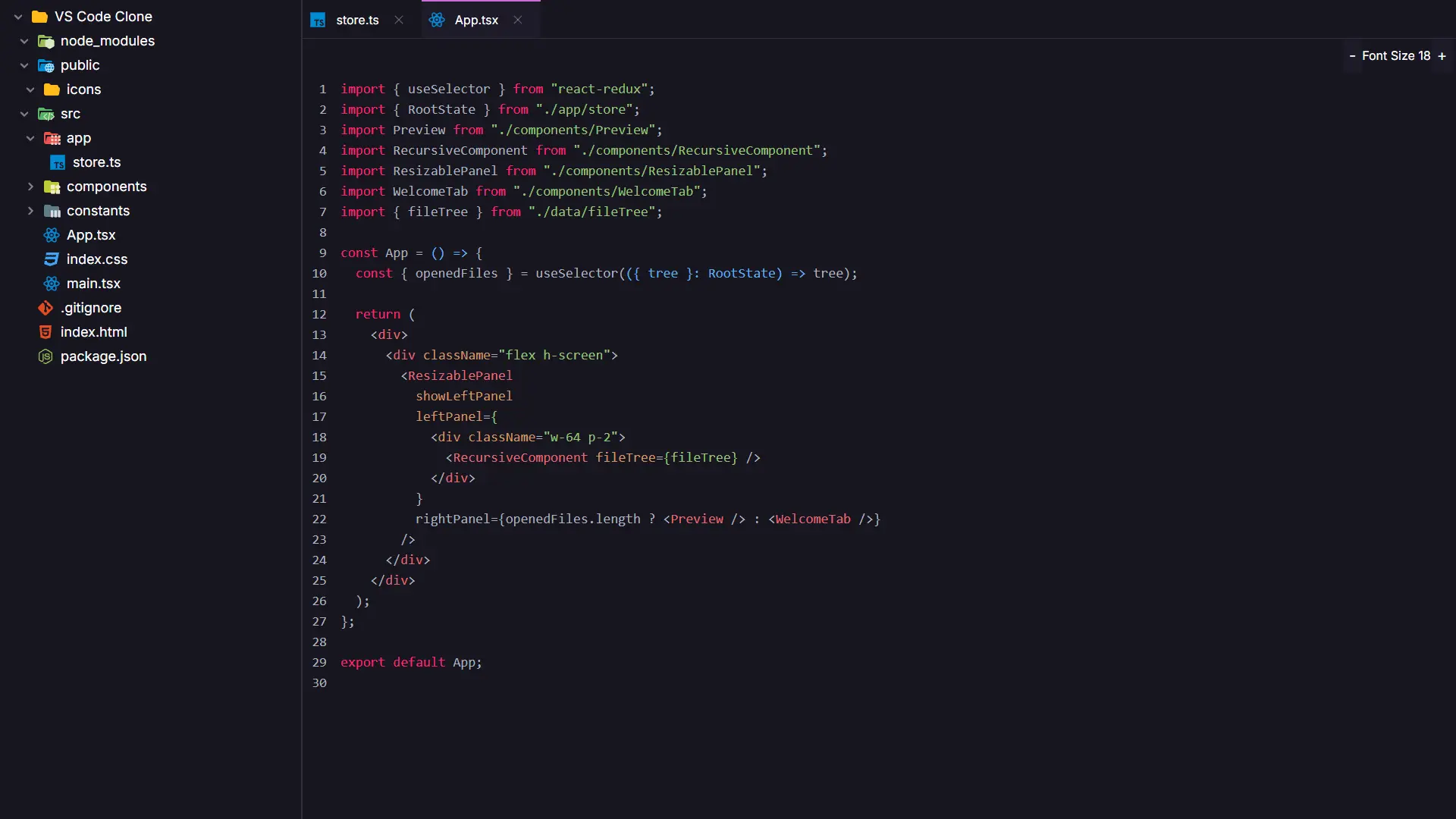This screenshot has height=819, width=1456.
Task: Select the node_modules folder label
Action: click(x=108, y=41)
